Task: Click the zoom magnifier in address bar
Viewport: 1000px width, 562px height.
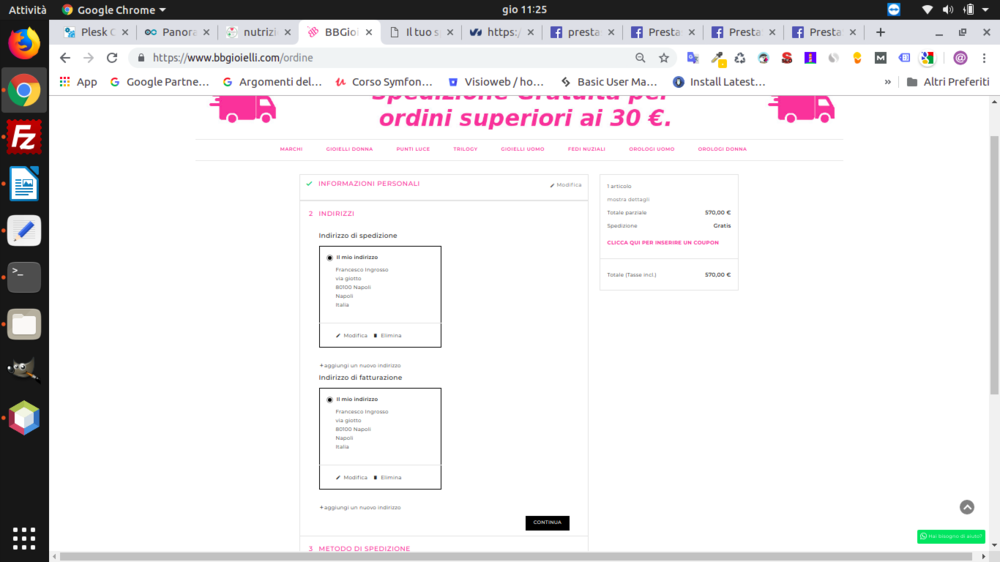Action: (x=640, y=57)
